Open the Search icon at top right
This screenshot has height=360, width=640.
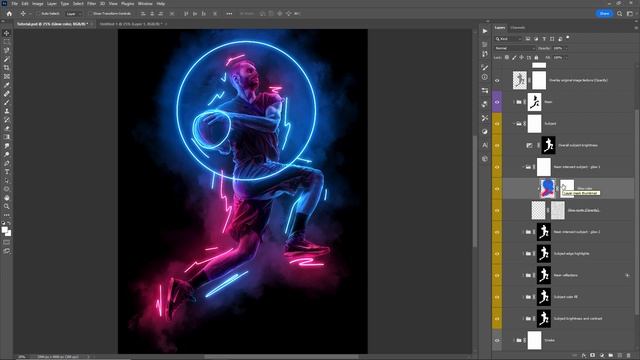click(620, 13)
